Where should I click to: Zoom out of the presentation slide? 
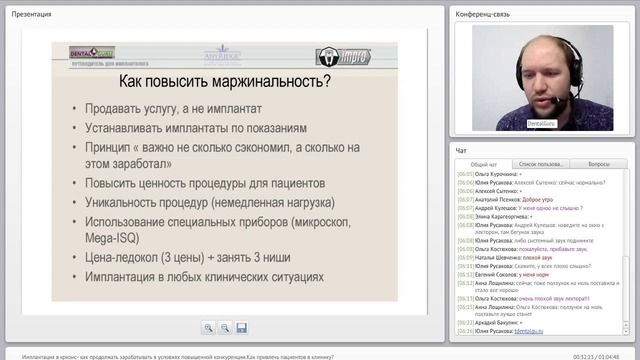click(x=225, y=328)
